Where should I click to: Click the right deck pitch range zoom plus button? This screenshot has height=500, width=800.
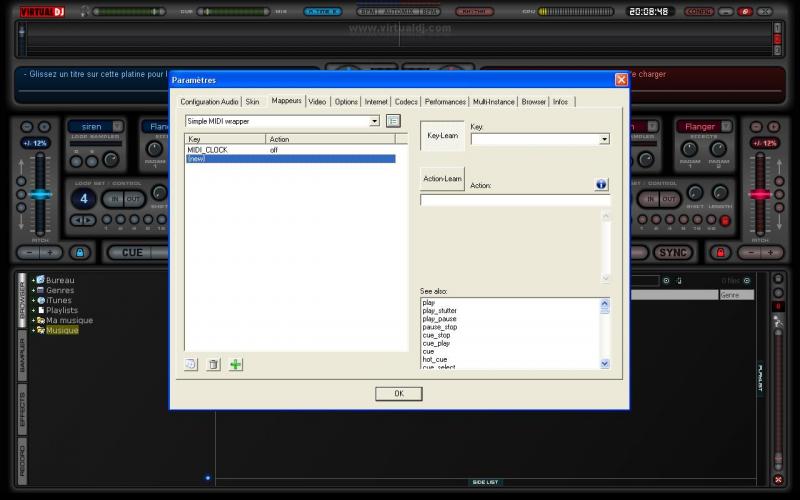point(773,127)
